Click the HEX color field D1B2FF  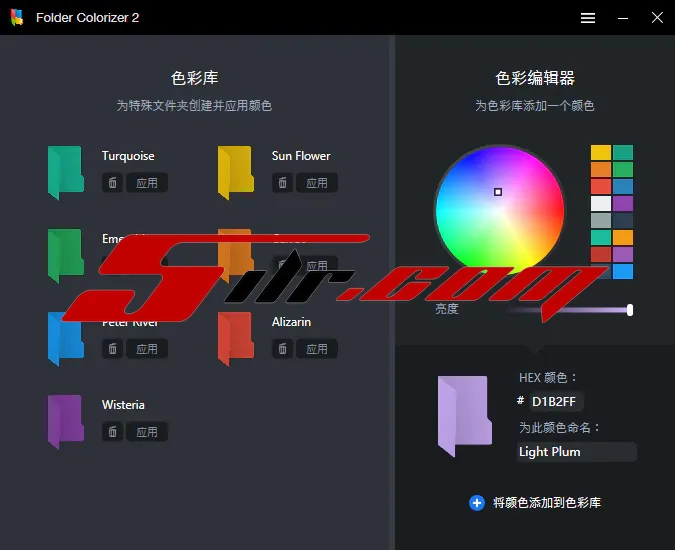(x=556, y=401)
